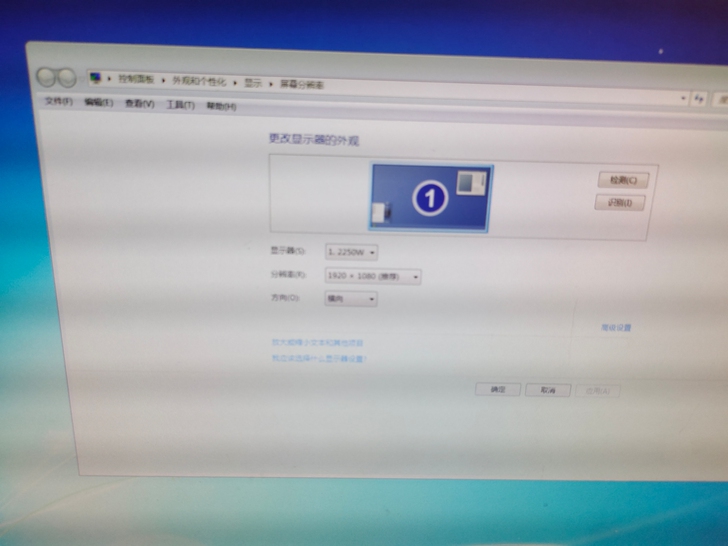The width and height of the screenshot is (728, 546).
Task: Expand arrow after 控制面板 breadcrumb
Action: pos(163,80)
